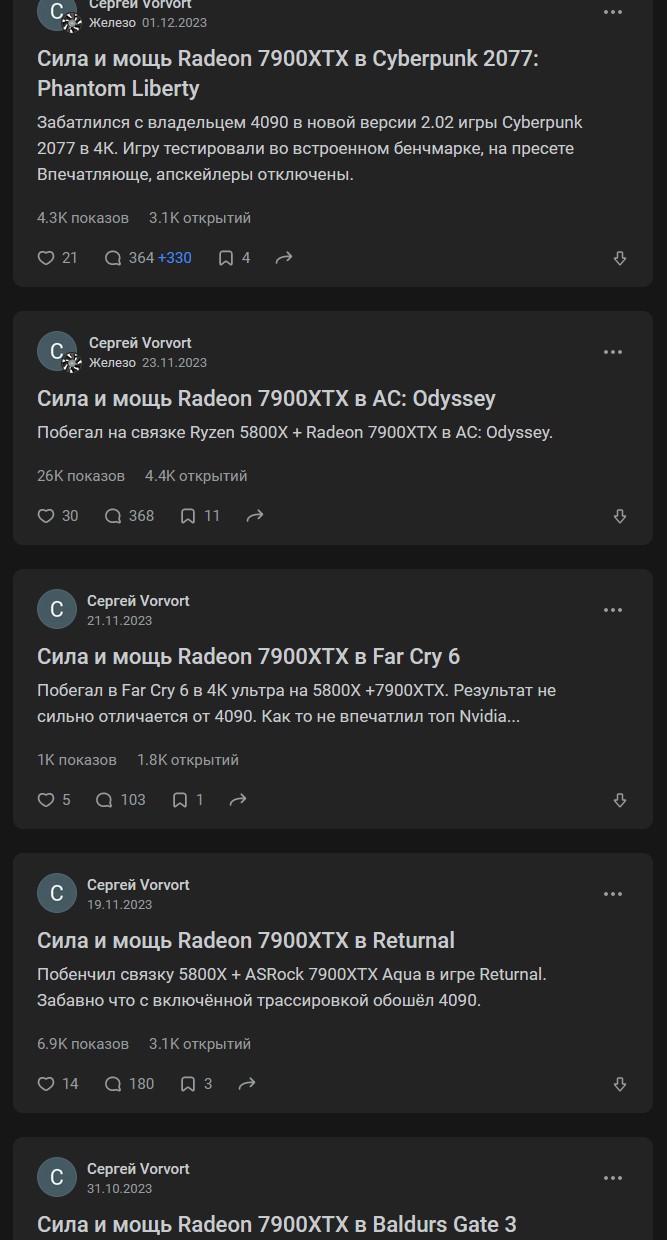Click the down arrow on the Far Cry 6 post
667x1240 pixels.
[x=620, y=800]
